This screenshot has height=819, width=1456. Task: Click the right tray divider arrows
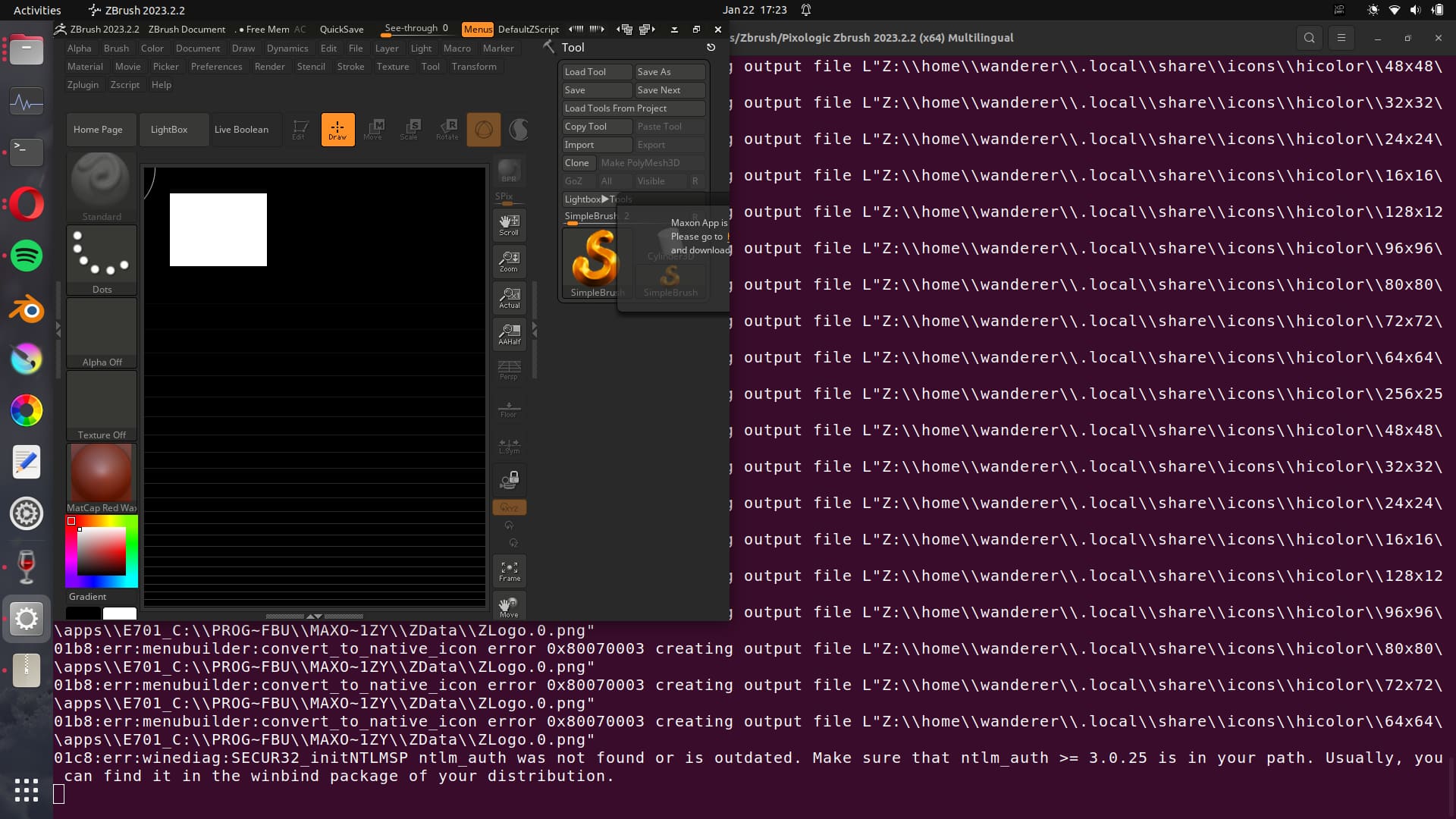point(535,329)
